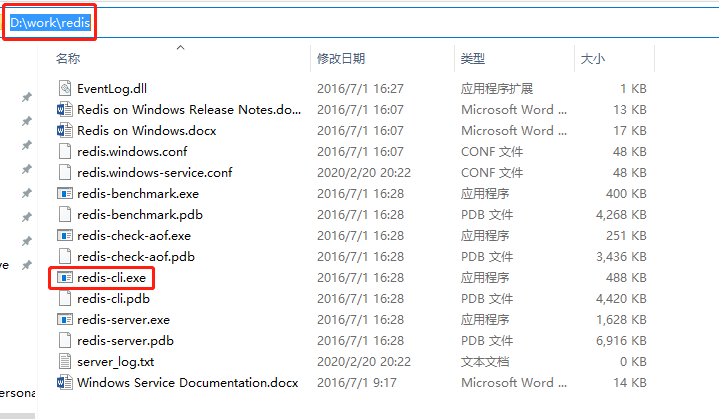Select the file name redis.windows-service.conf
The height and width of the screenshot is (419, 719).
click(155, 173)
